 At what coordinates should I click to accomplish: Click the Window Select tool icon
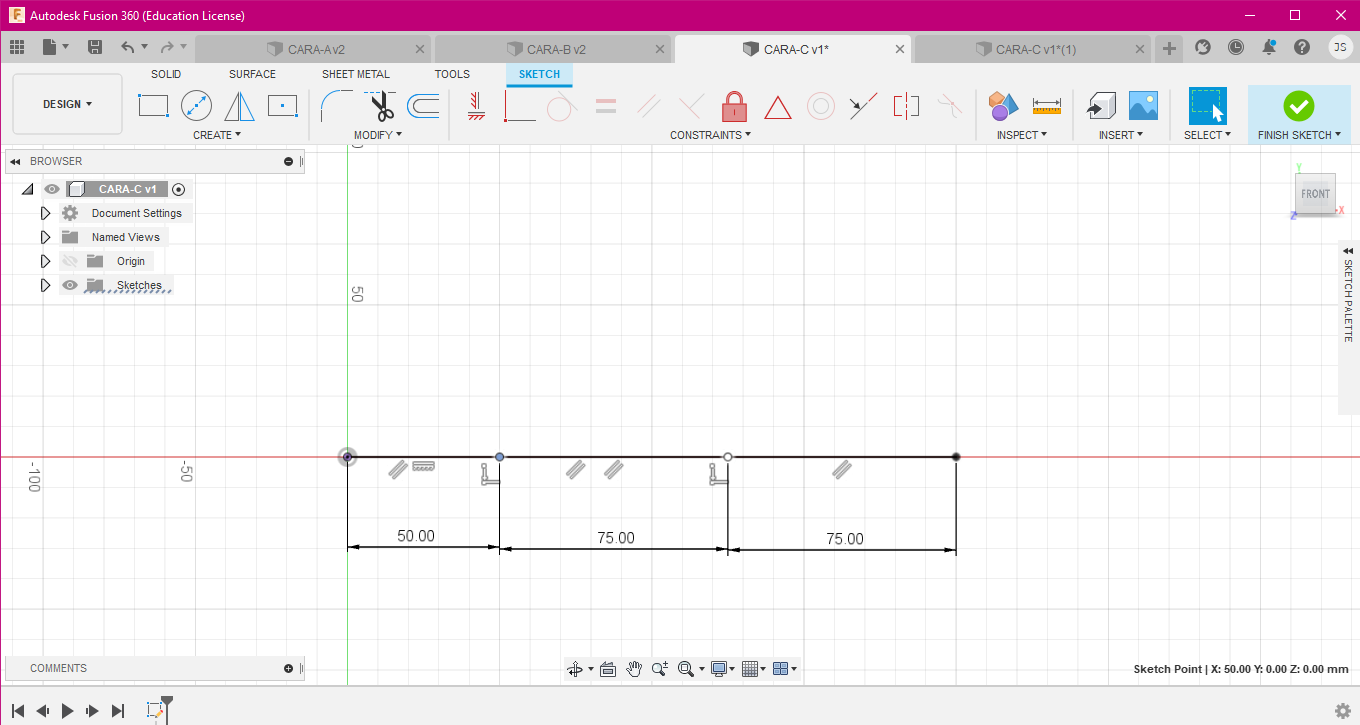[1207, 105]
